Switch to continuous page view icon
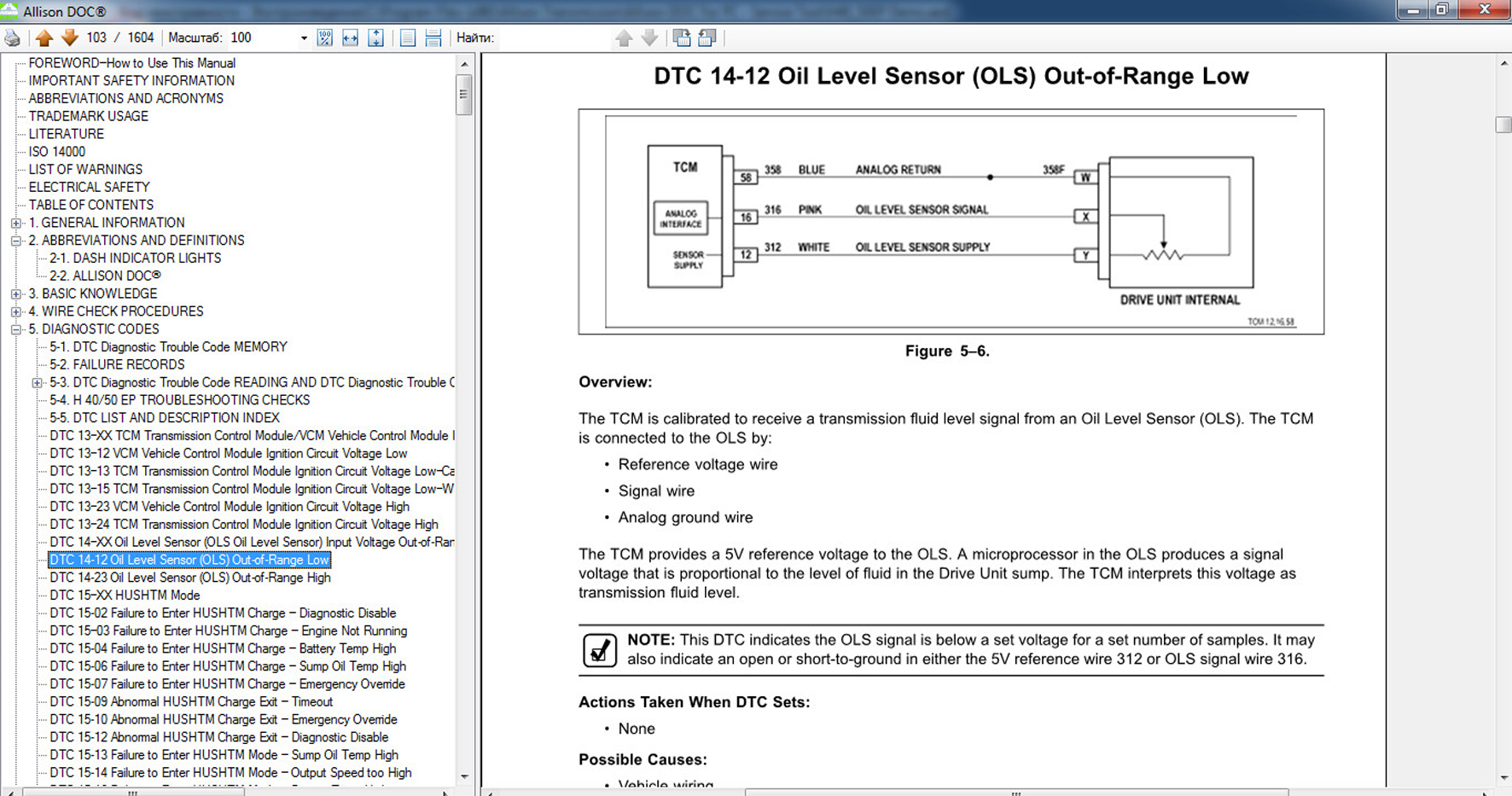Viewport: 1512px width, 796px height. (x=433, y=38)
